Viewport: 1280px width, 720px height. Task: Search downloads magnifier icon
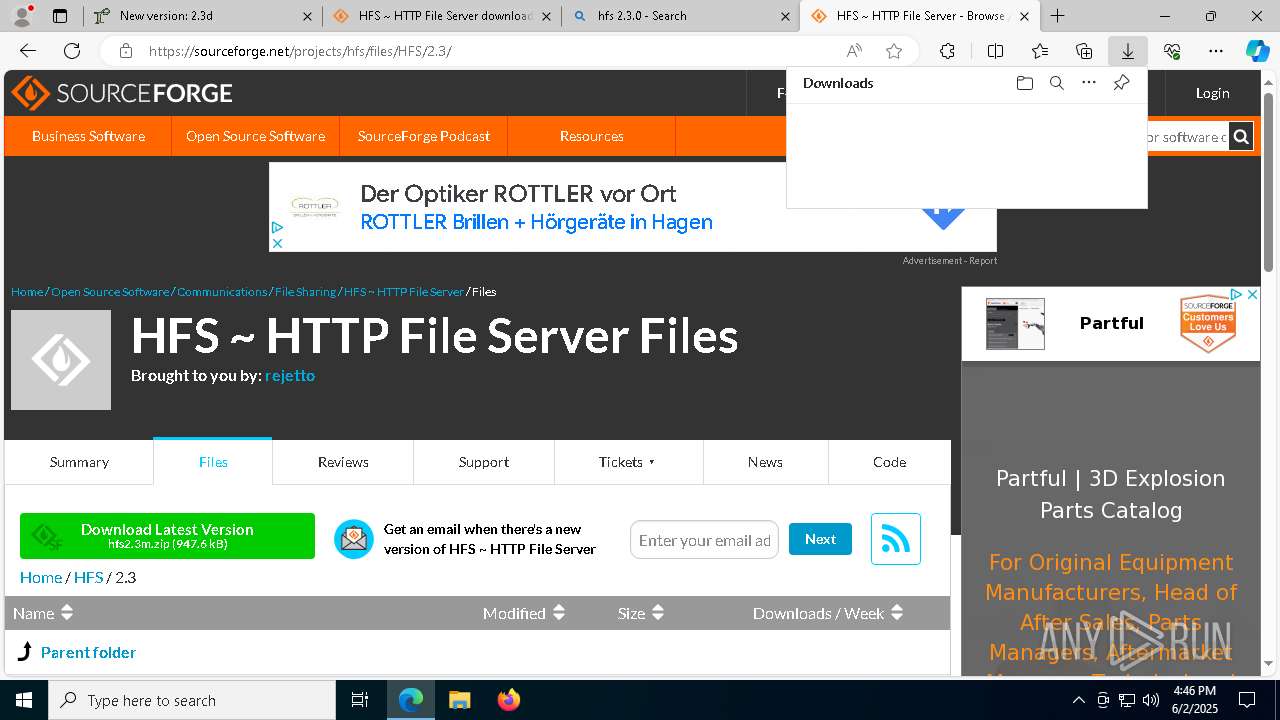(1056, 83)
